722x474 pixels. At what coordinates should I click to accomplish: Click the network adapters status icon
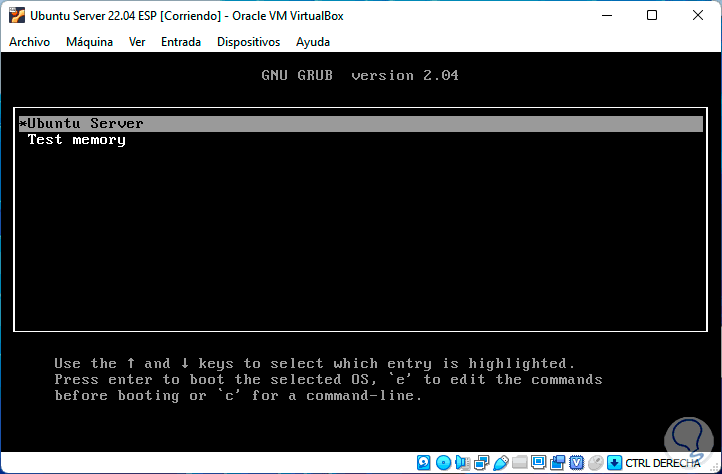[482, 462]
